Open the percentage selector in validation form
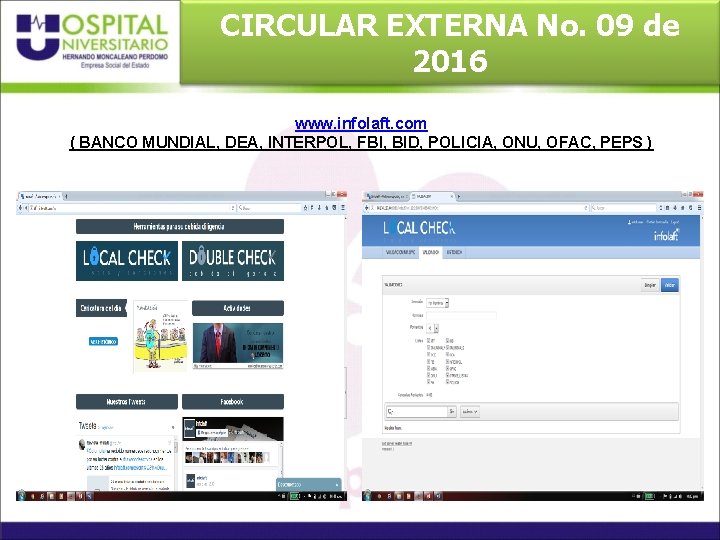The height and width of the screenshot is (540, 720). click(x=433, y=328)
